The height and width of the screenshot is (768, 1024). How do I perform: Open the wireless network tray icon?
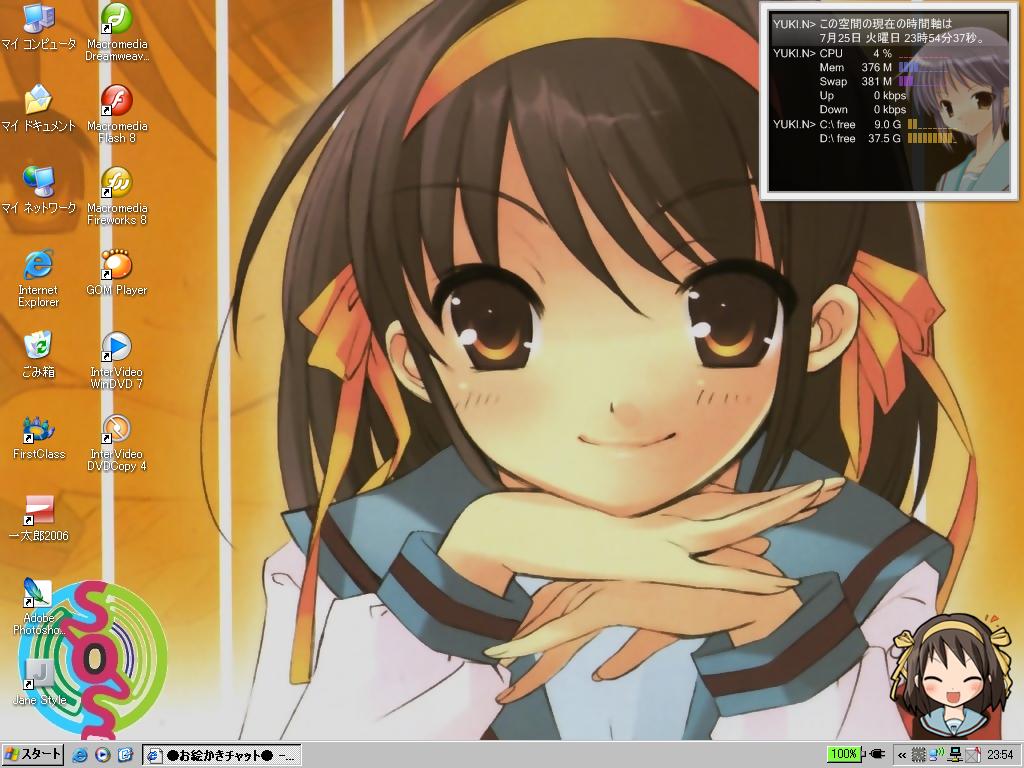(x=936, y=756)
